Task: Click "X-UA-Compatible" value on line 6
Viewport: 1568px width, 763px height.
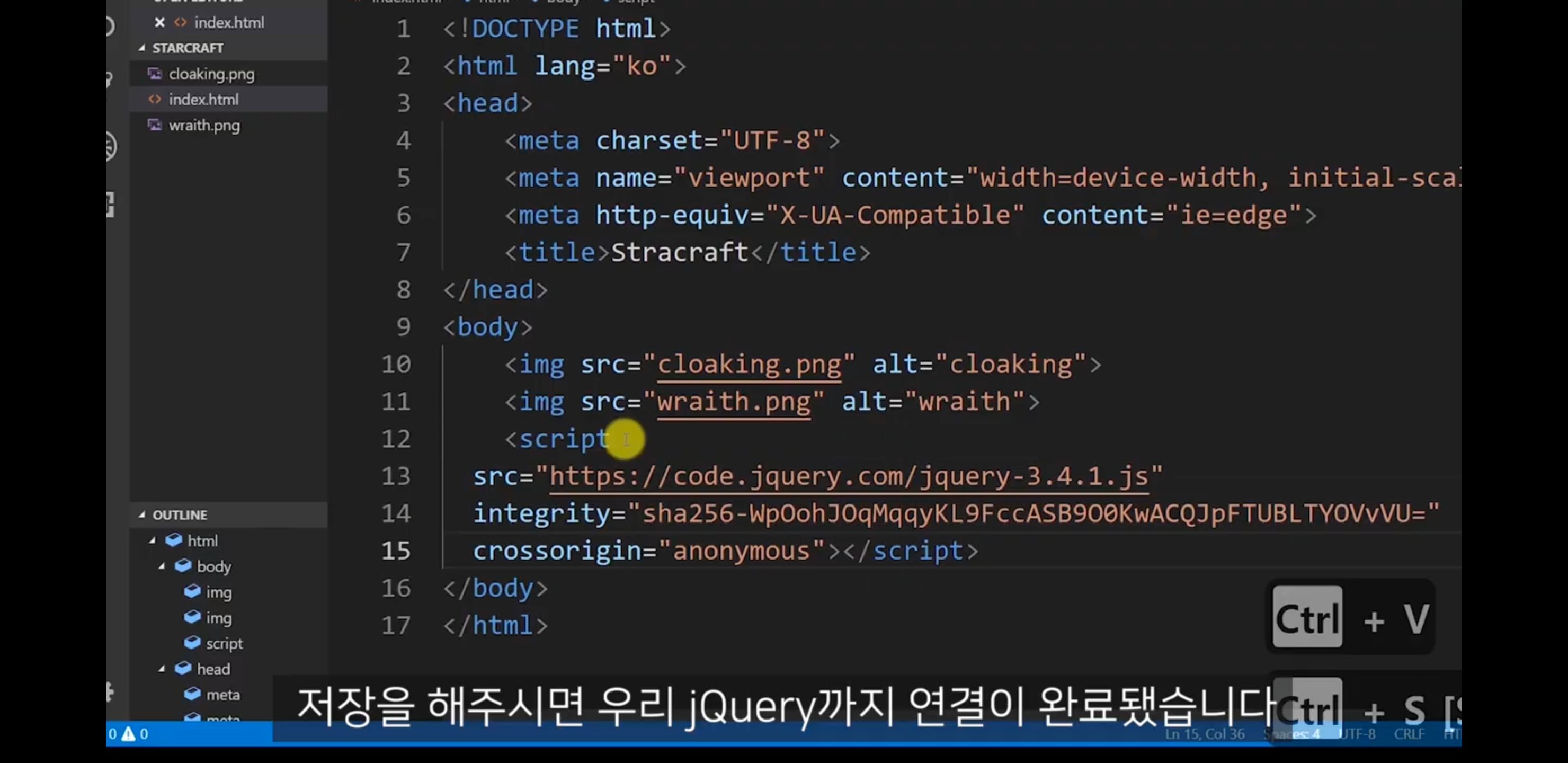Action: (895, 215)
